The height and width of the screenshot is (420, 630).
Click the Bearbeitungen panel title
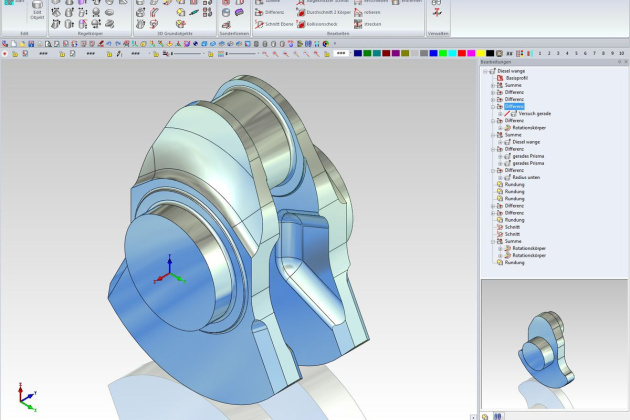(495, 62)
